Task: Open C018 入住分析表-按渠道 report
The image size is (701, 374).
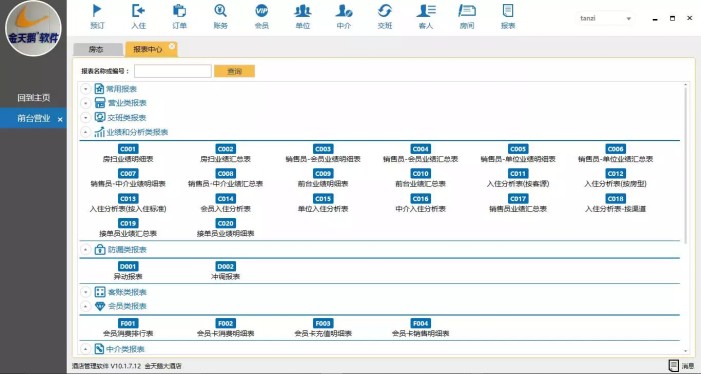Action: [615, 203]
